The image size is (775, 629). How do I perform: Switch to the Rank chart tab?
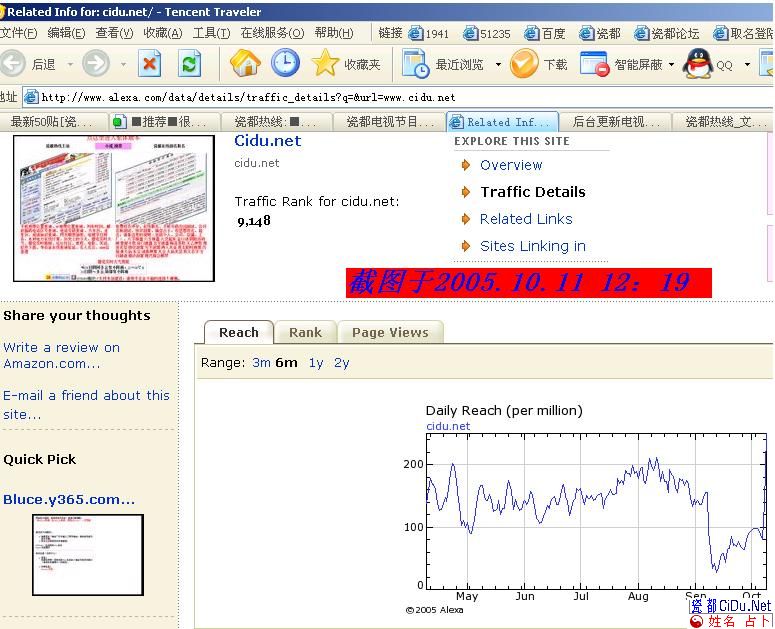click(x=305, y=333)
